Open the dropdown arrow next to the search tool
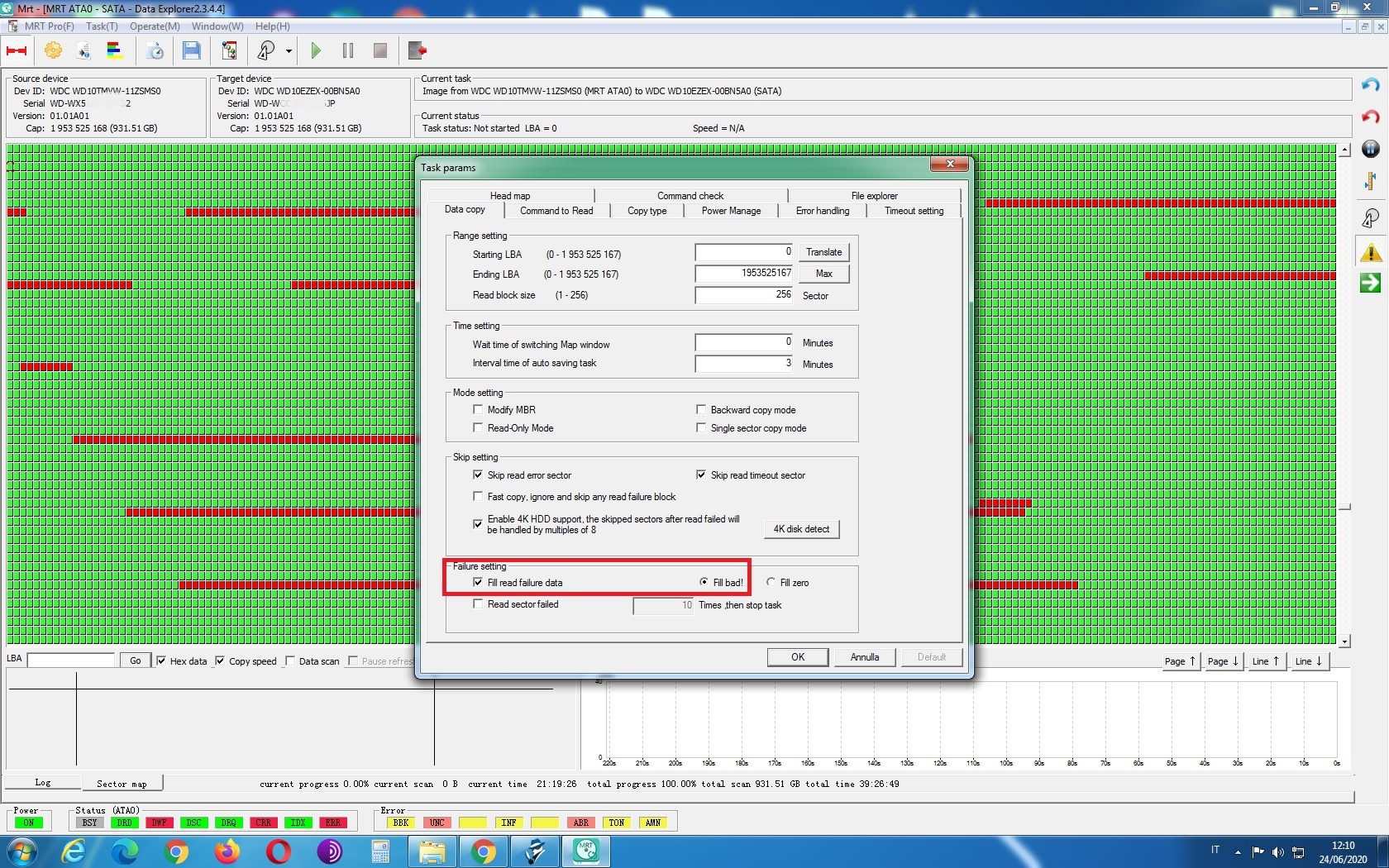 [x=289, y=51]
